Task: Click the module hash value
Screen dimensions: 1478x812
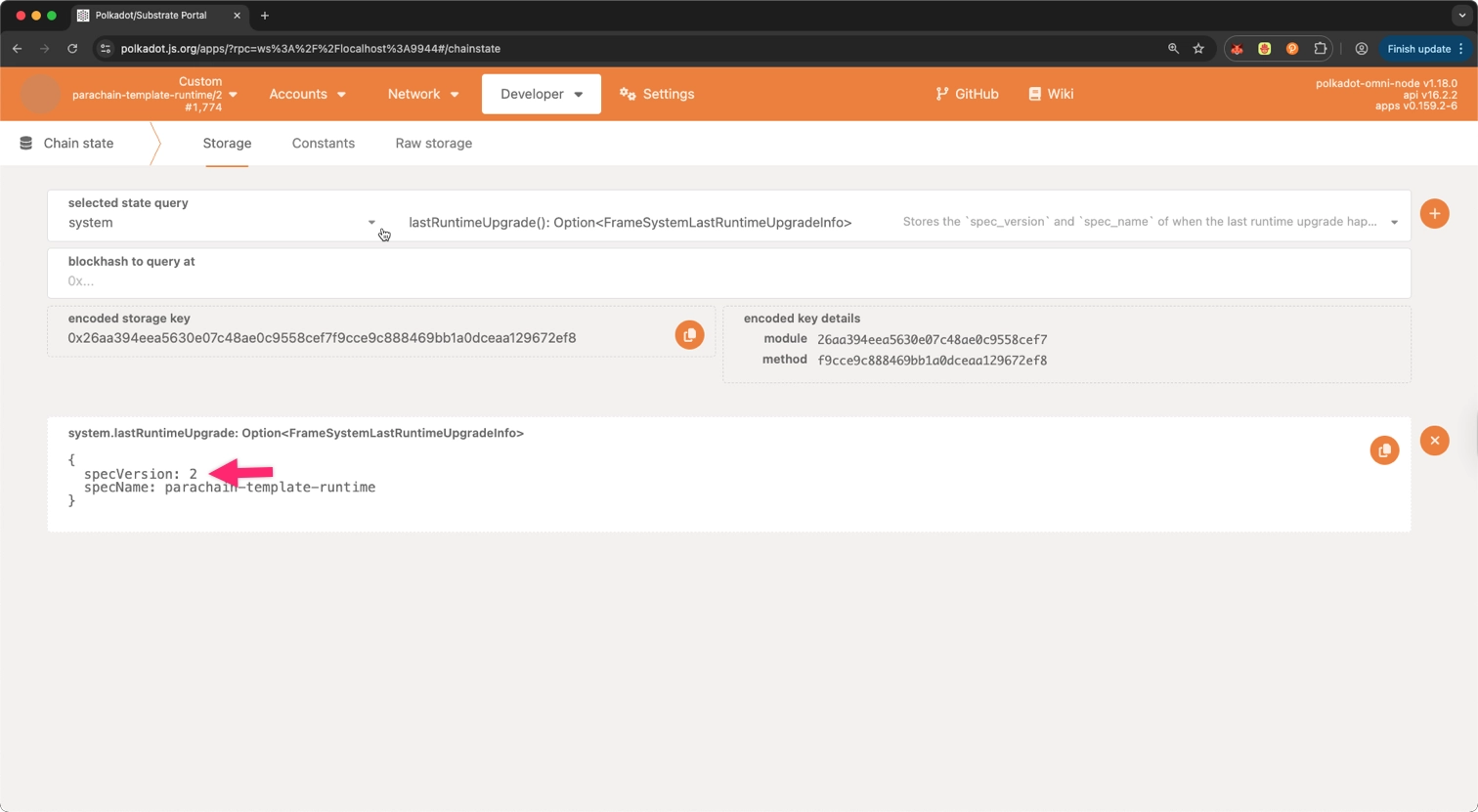Action: tap(932, 340)
